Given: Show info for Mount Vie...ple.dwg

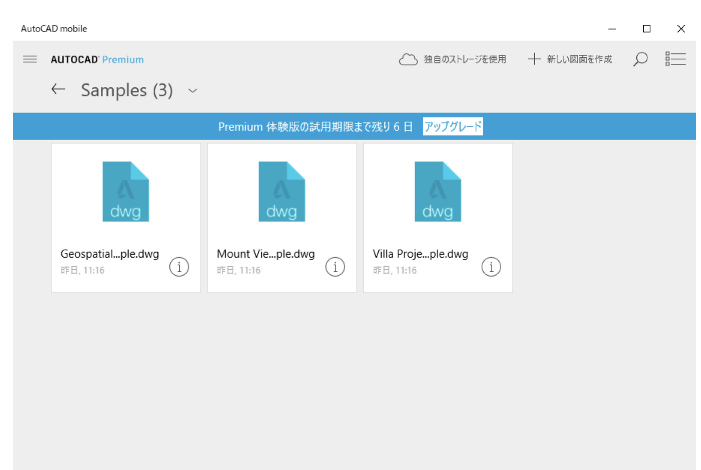Looking at the screenshot, I should [x=335, y=267].
